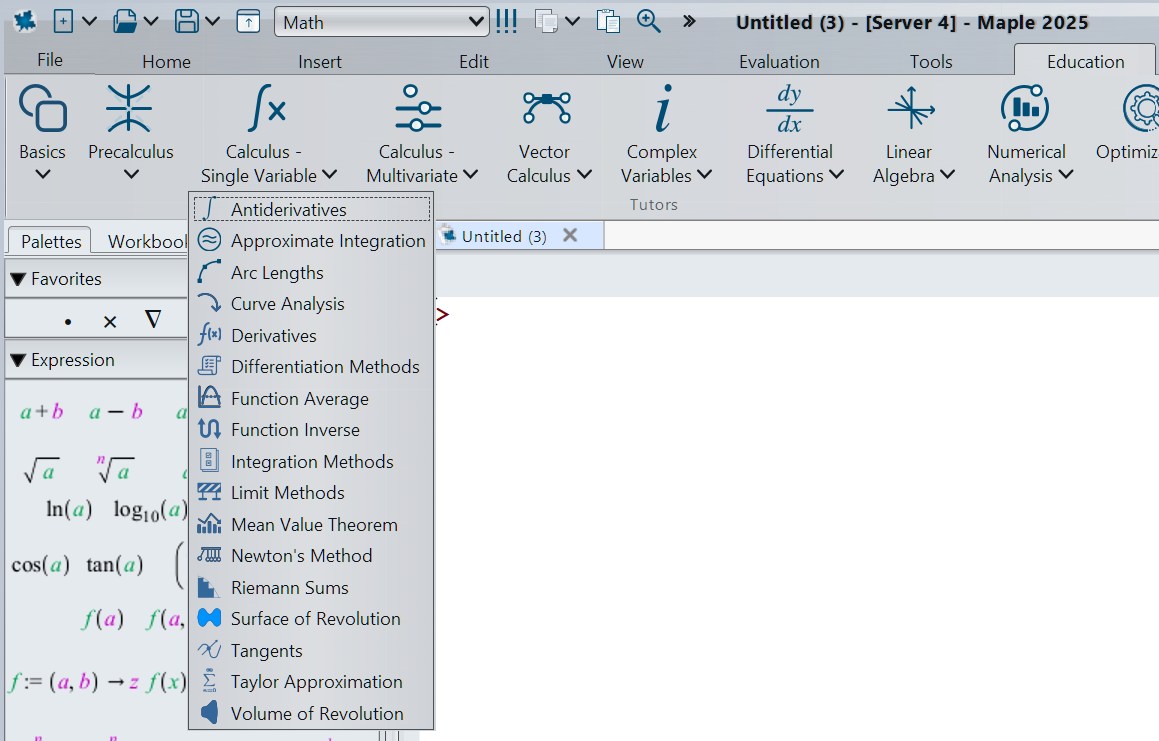Choose Taylor Approximation menu entry

coord(316,682)
